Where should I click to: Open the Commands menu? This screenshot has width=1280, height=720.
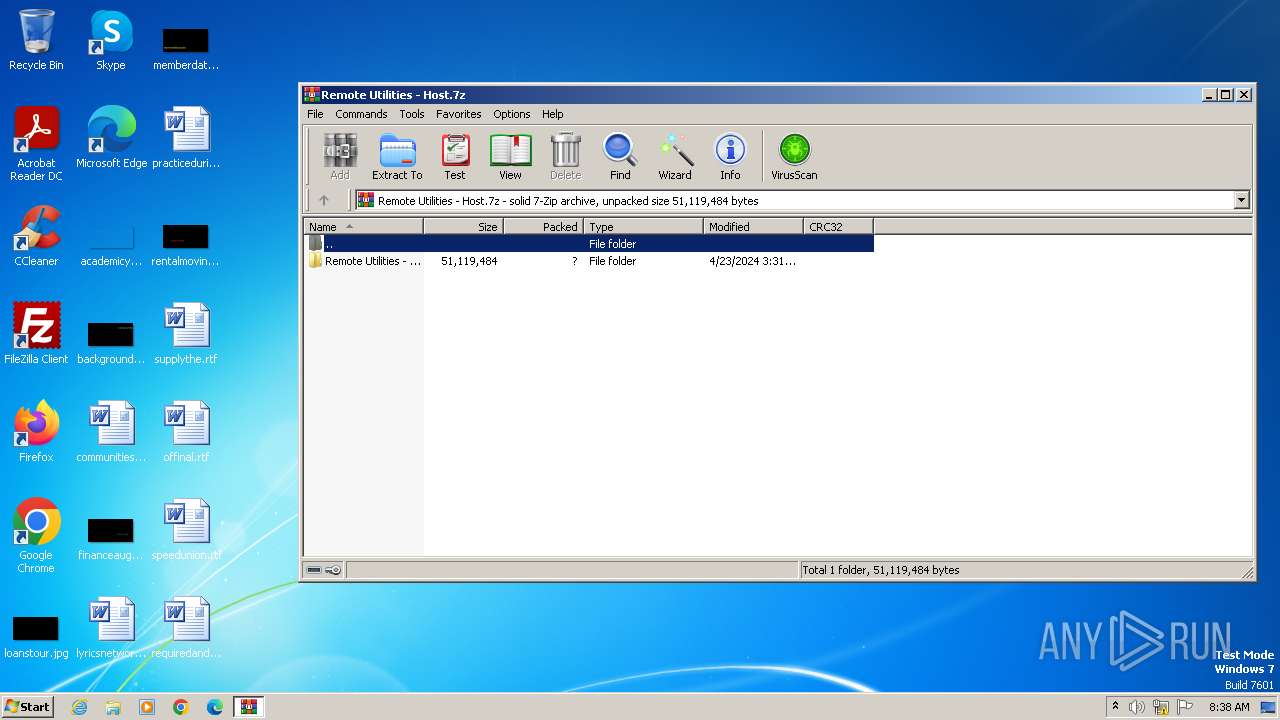[x=361, y=114]
